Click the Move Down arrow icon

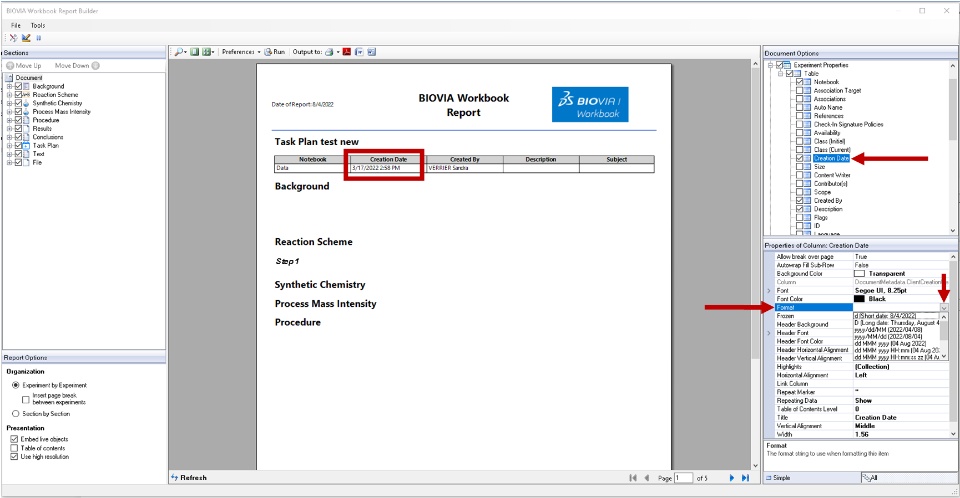(96, 66)
